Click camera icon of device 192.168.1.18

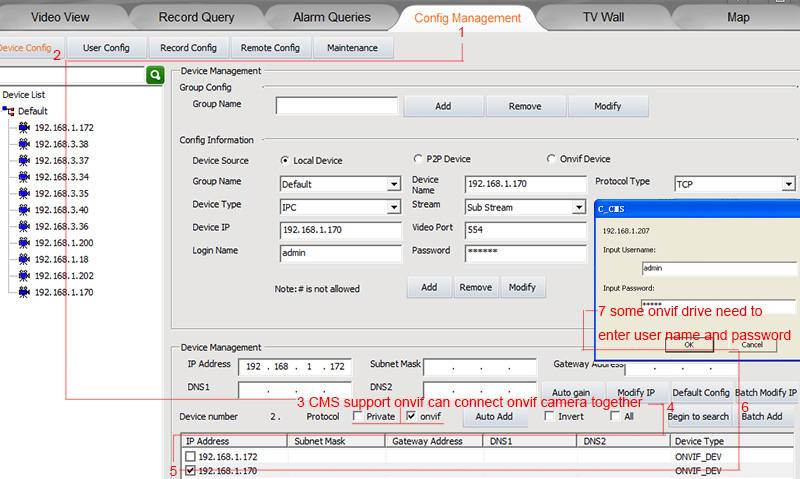tap(24, 259)
